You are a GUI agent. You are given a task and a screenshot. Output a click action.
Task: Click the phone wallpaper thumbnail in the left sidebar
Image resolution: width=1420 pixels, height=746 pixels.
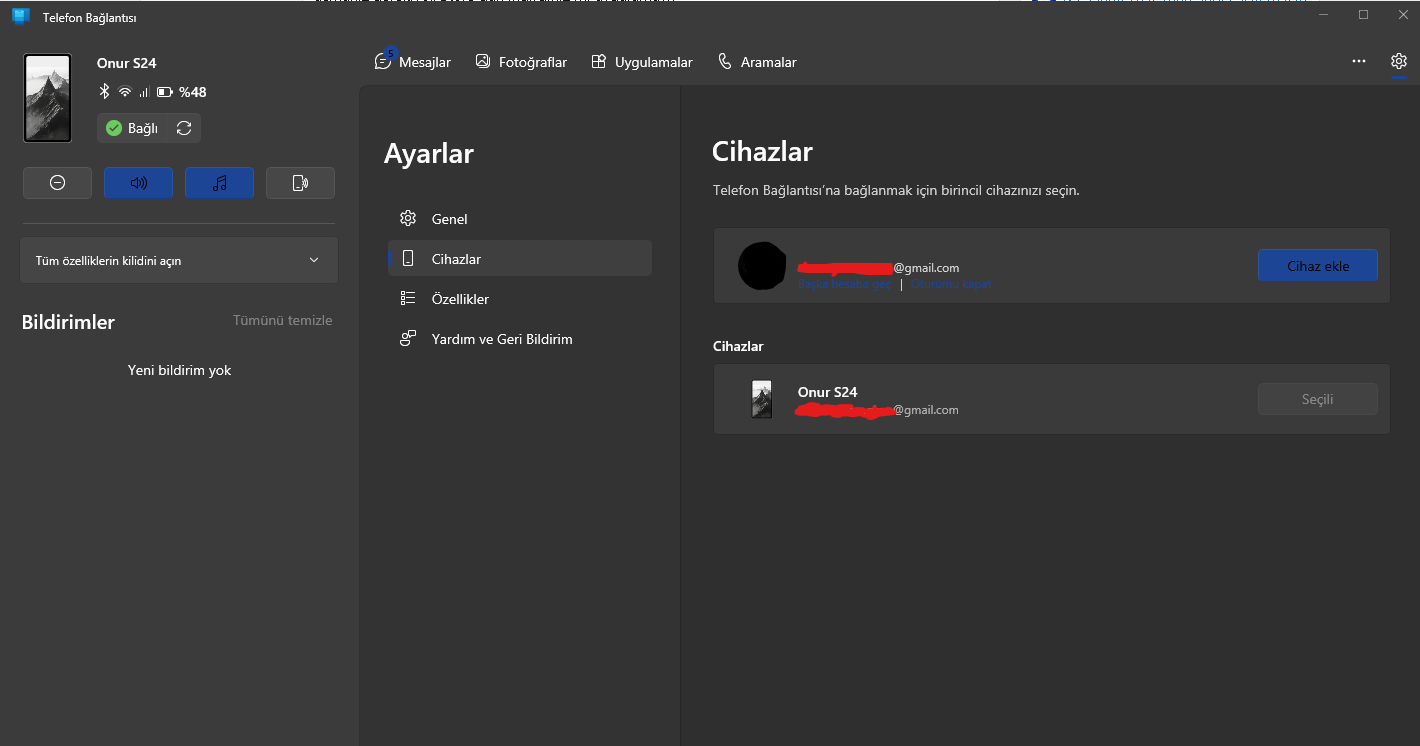click(47, 98)
